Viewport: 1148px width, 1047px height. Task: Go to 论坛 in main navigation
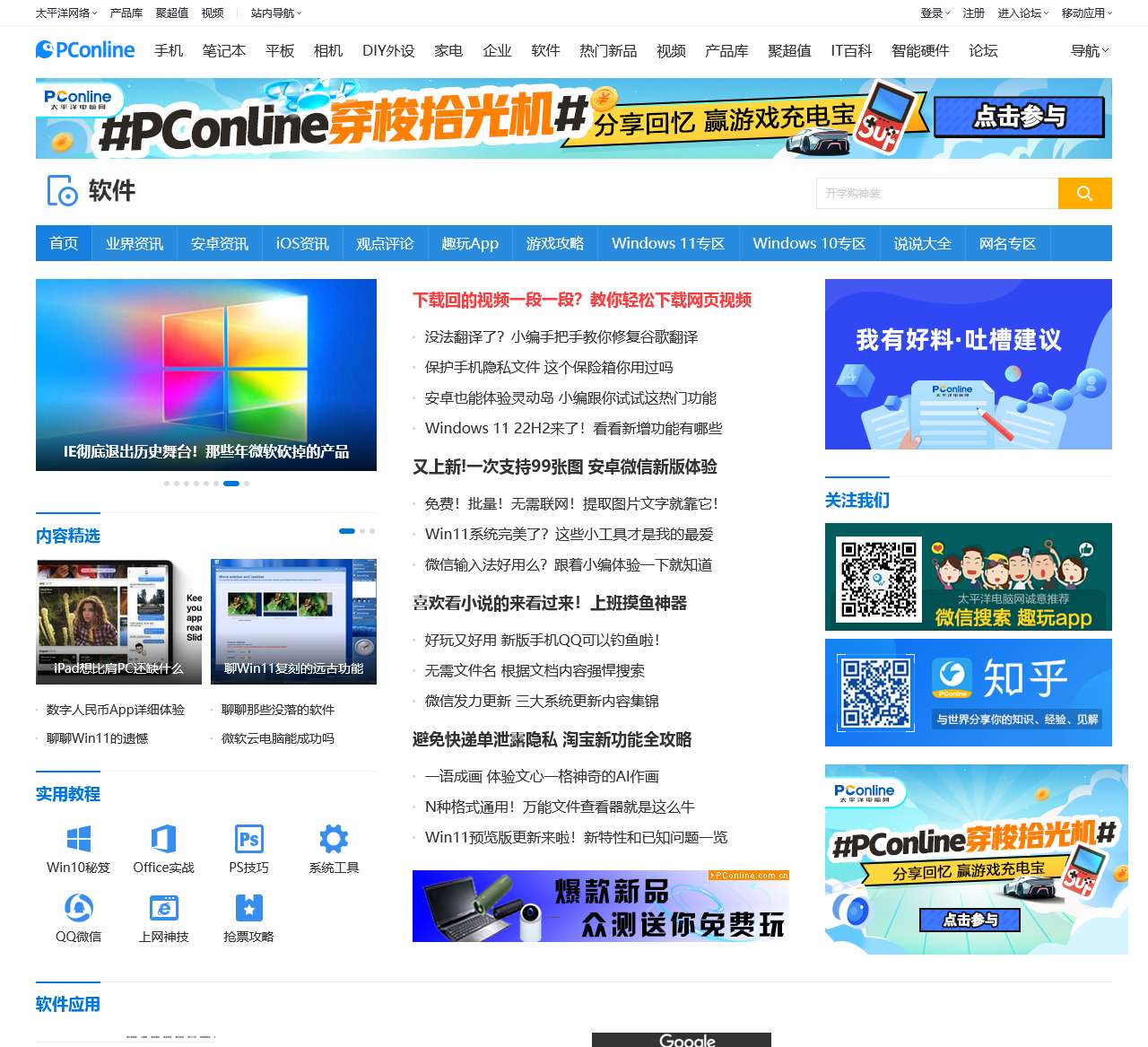[983, 50]
